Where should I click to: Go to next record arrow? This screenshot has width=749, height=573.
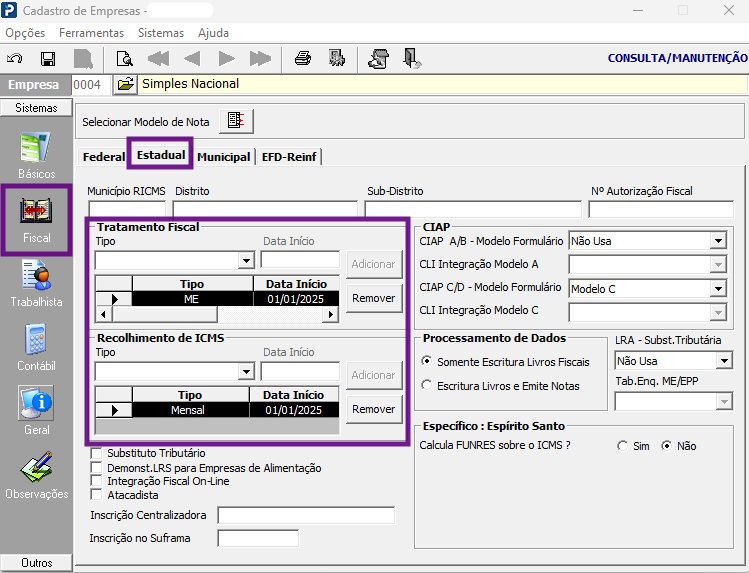pyautogui.click(x=226, y=59)
